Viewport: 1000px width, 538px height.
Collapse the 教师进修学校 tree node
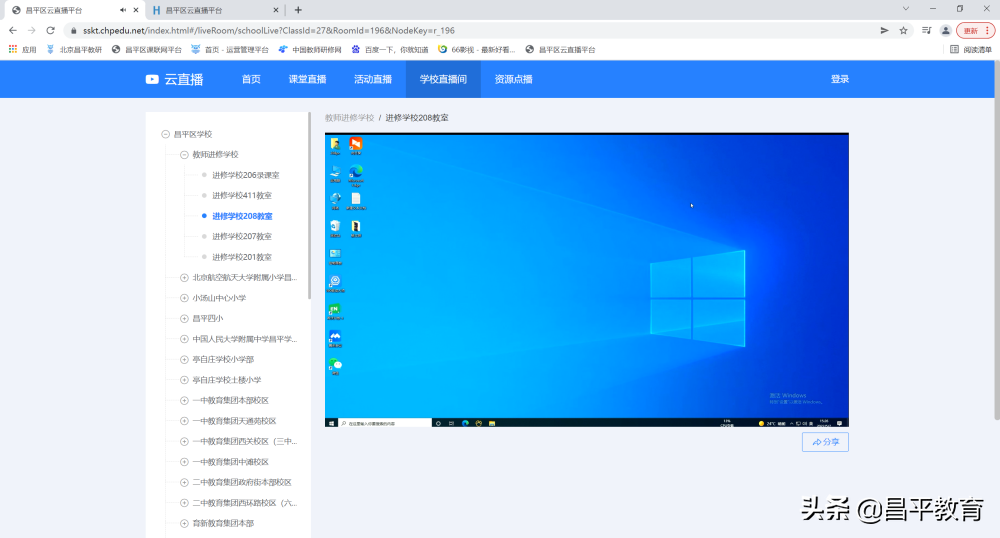click(x=184, y=155)
